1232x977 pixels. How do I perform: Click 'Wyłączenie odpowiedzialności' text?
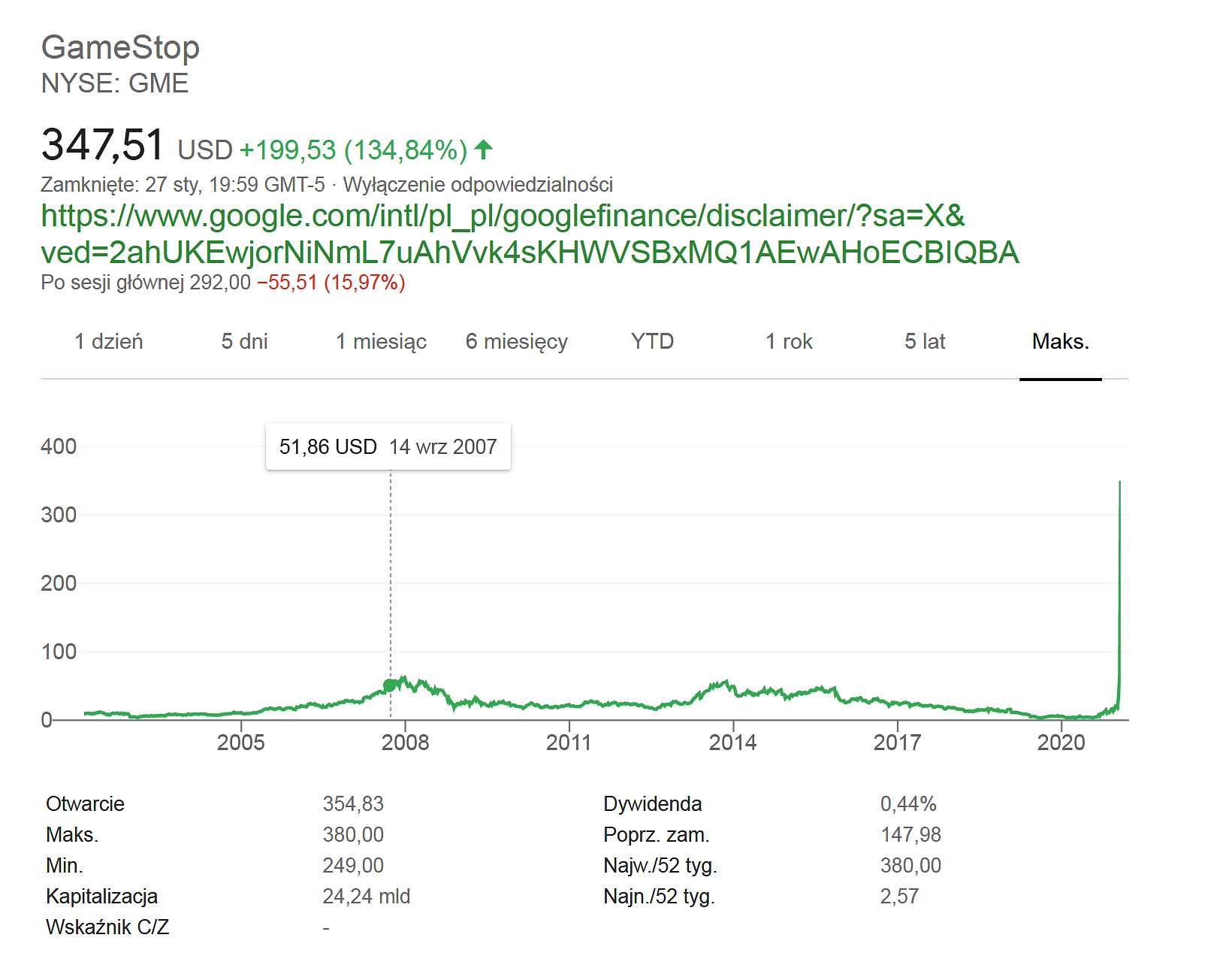coord(478,185)
